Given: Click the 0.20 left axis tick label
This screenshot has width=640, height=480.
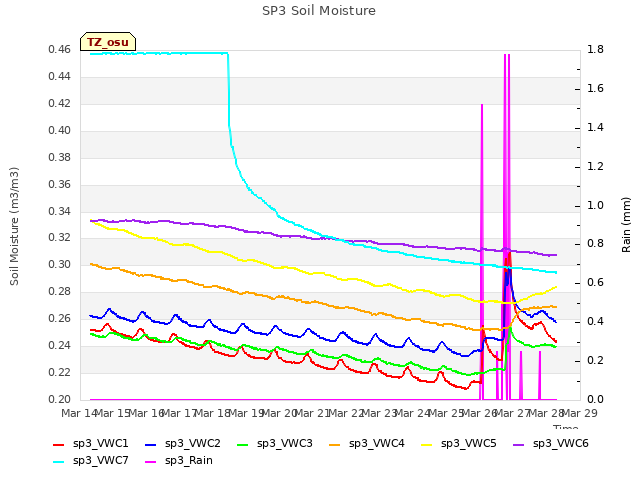Looking at the screenshot, I should [60, 400].
